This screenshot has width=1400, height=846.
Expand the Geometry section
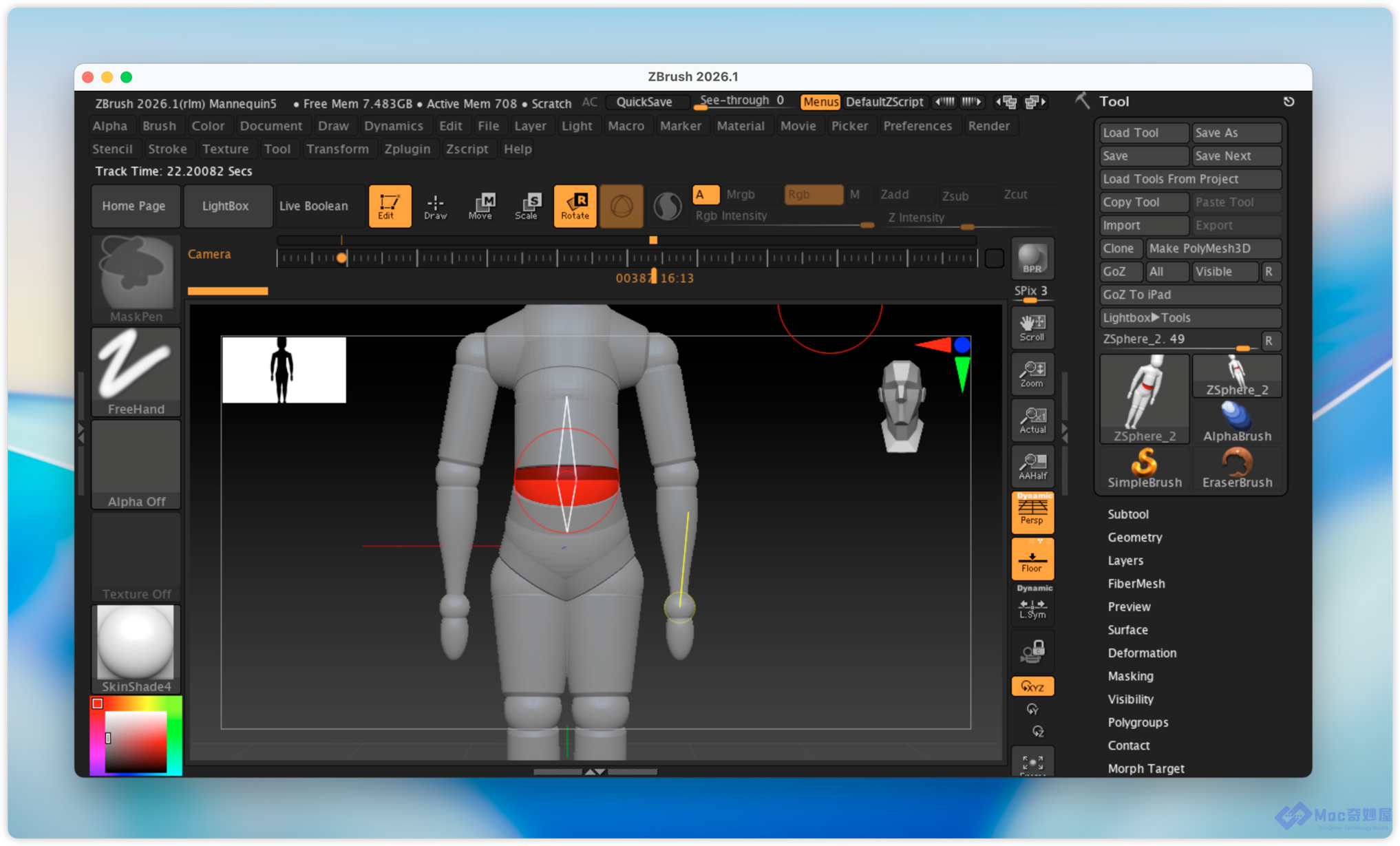[1134, 537]
